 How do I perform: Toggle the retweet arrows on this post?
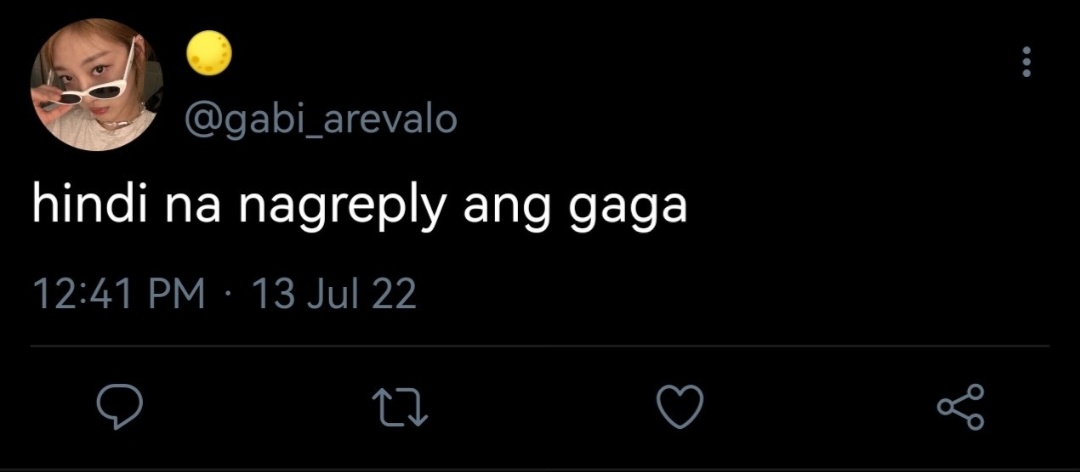[400, 407]
